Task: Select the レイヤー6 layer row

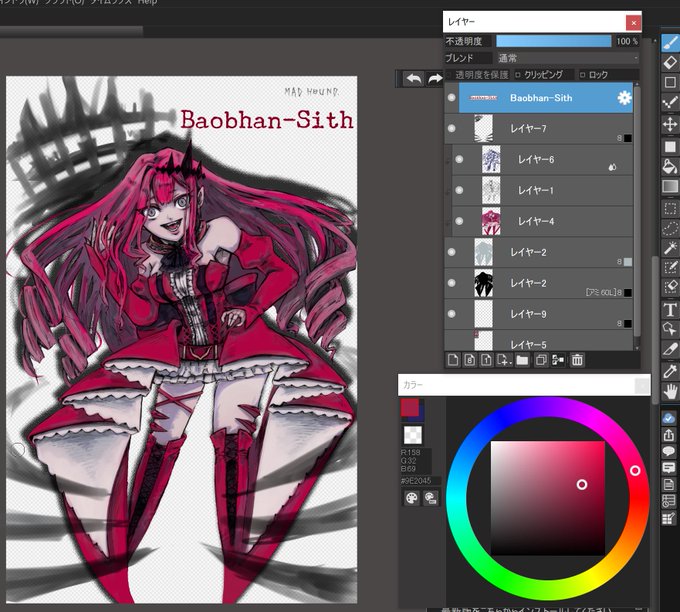Action: pos(542,160)
